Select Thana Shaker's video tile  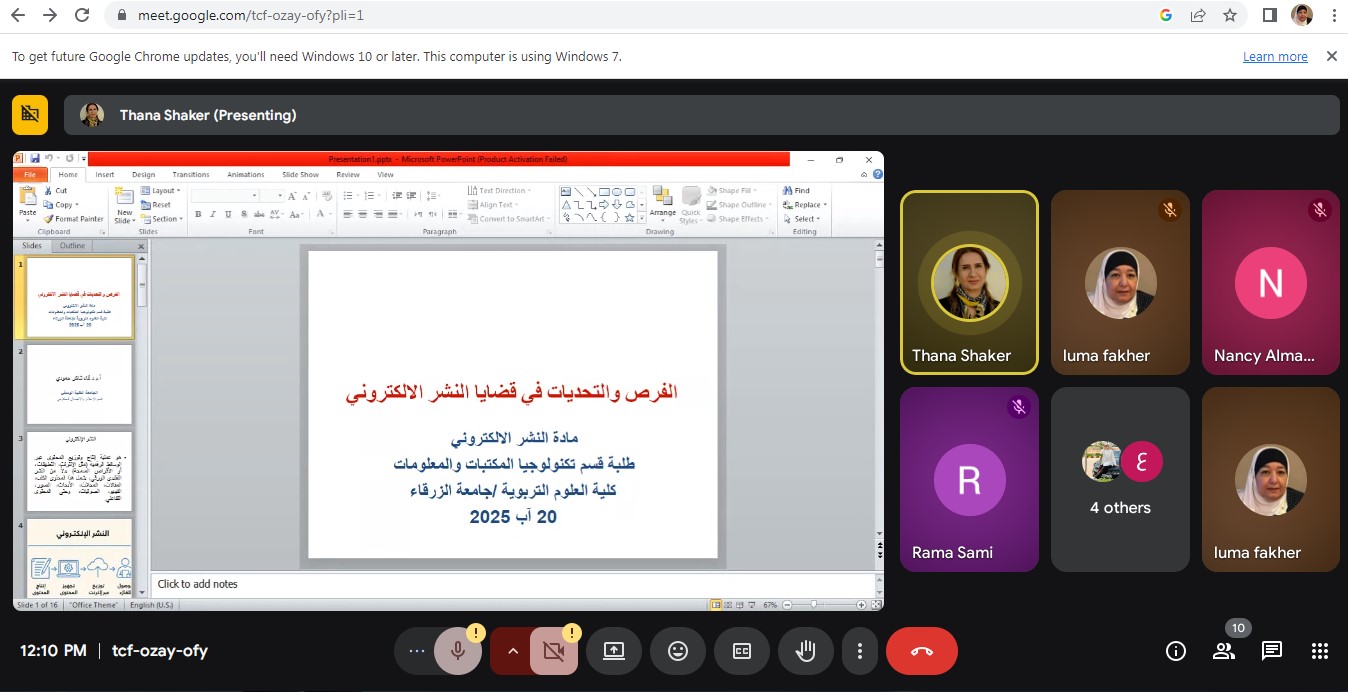pos(969,282)
